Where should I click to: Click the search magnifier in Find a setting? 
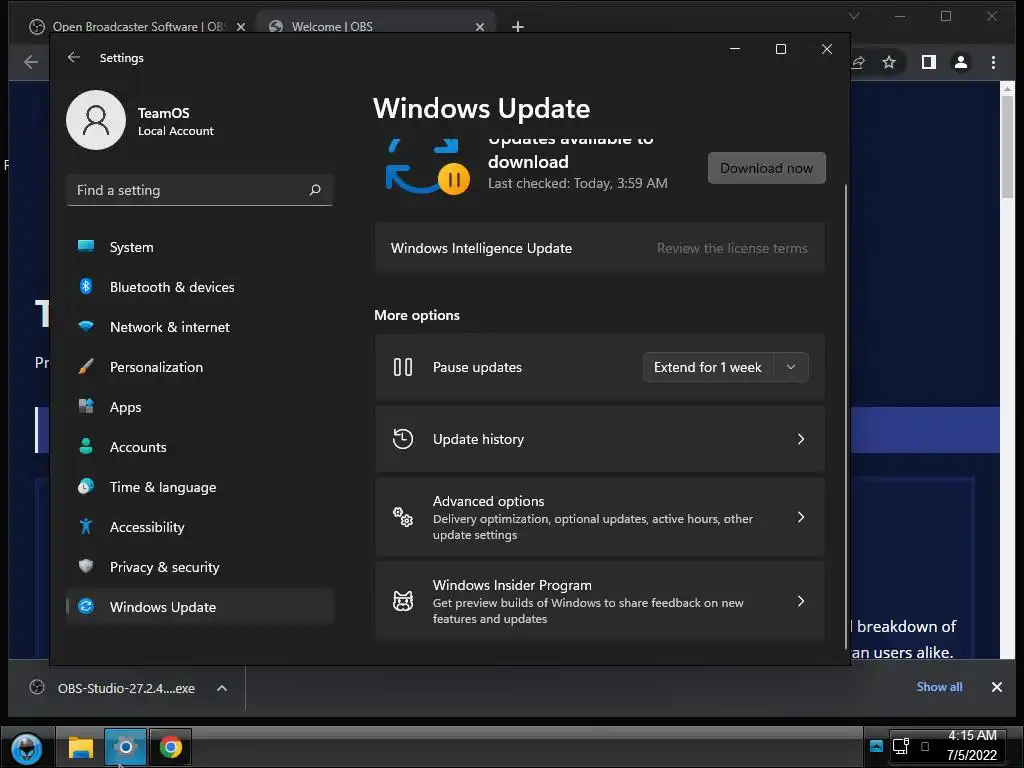tap(315, 190)
